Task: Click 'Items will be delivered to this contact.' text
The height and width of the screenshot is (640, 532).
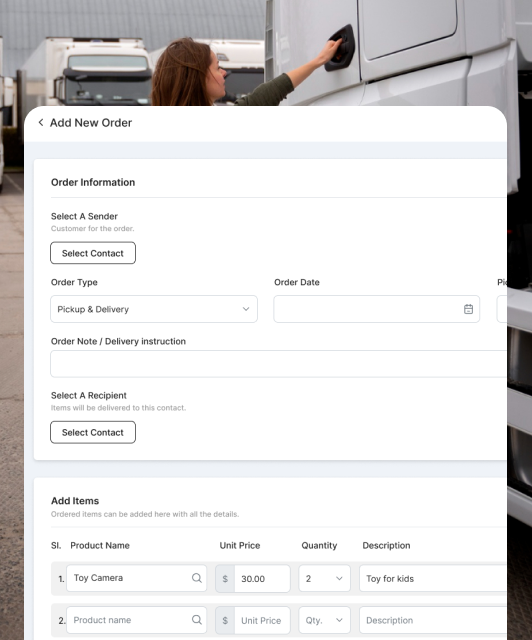Action: coord(118,408)
